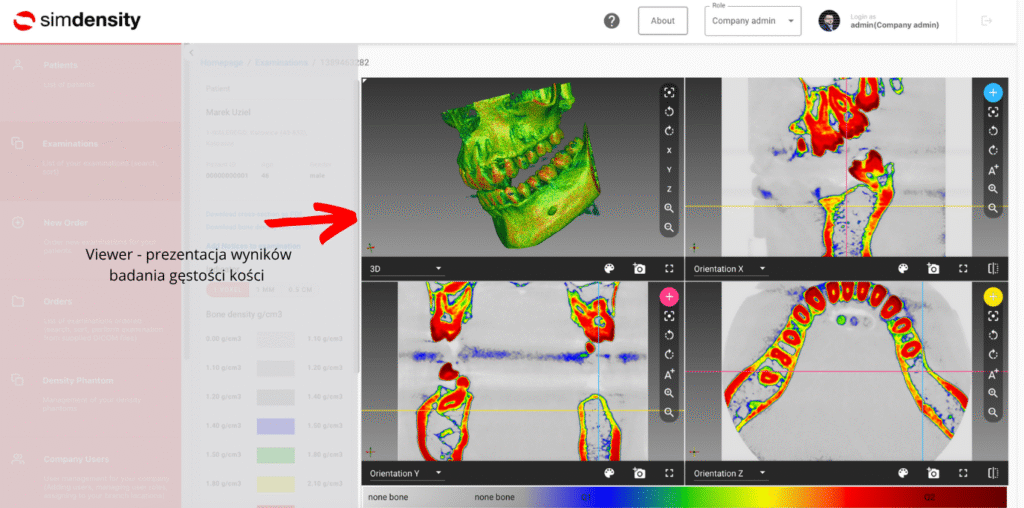Snap the 3D view to the Z axis
Screen dimensions: 1024x508
[669, 189]
